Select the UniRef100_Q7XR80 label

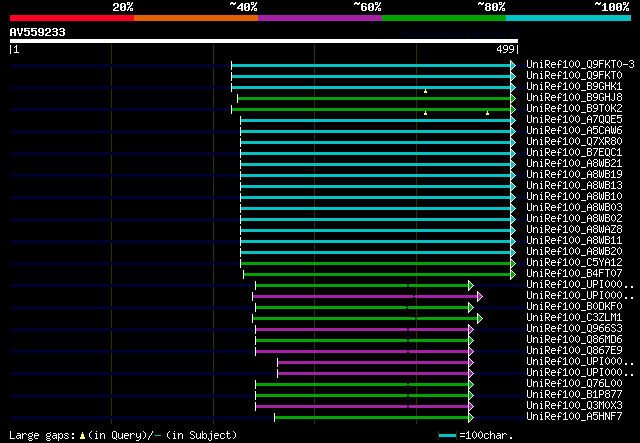tap(574, 142)
